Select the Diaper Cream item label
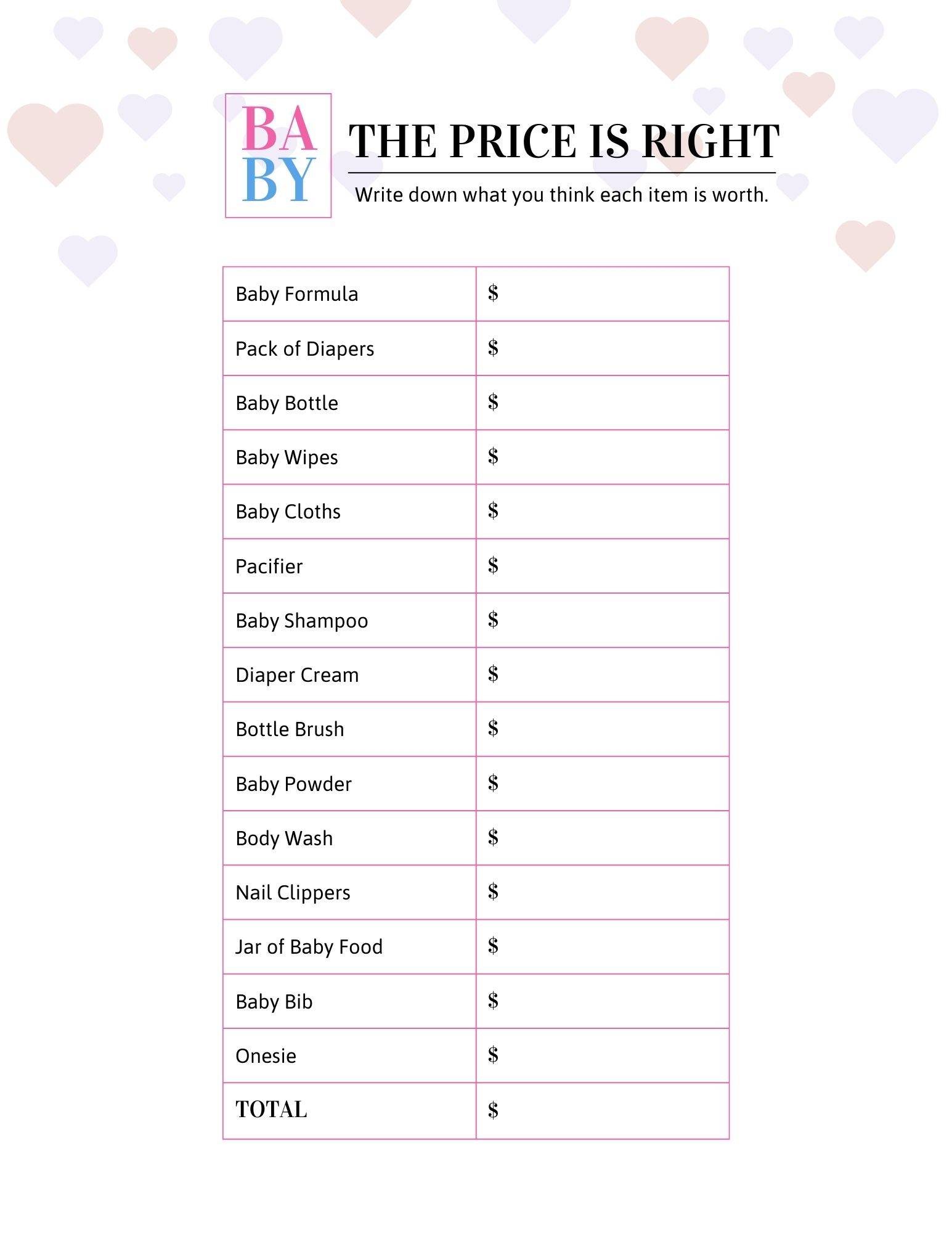This screenshot has height=1233, width=952. 297,675
